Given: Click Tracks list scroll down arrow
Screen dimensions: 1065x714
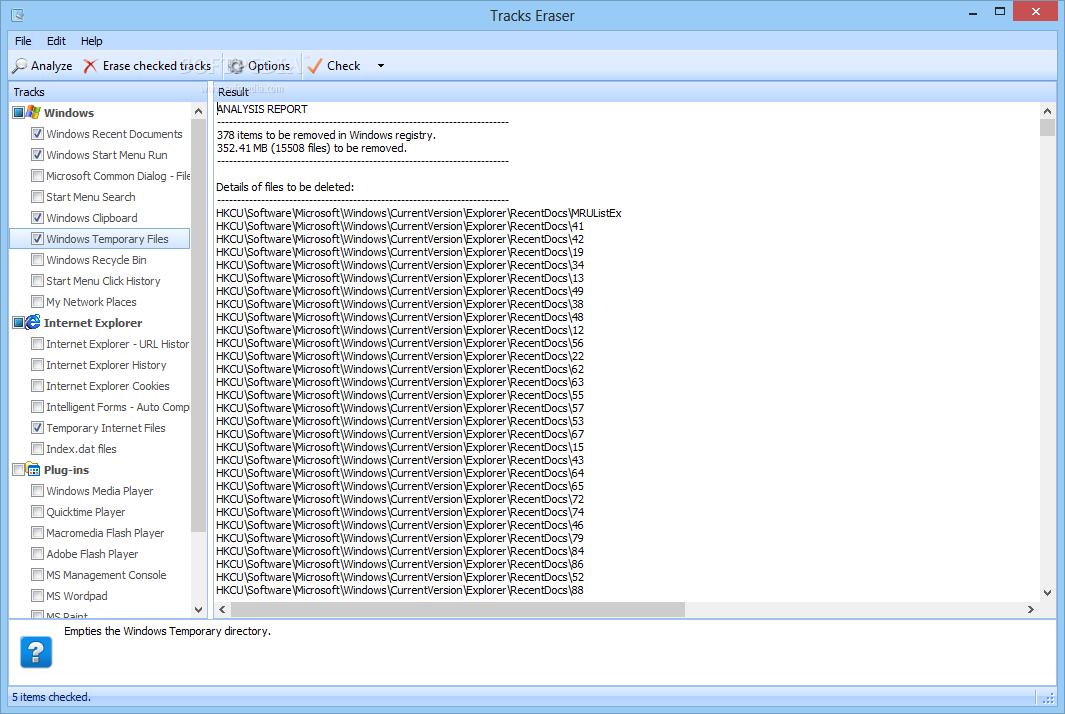Looking at the screenshot, I should pyautogui.click(x=198, y=609).
